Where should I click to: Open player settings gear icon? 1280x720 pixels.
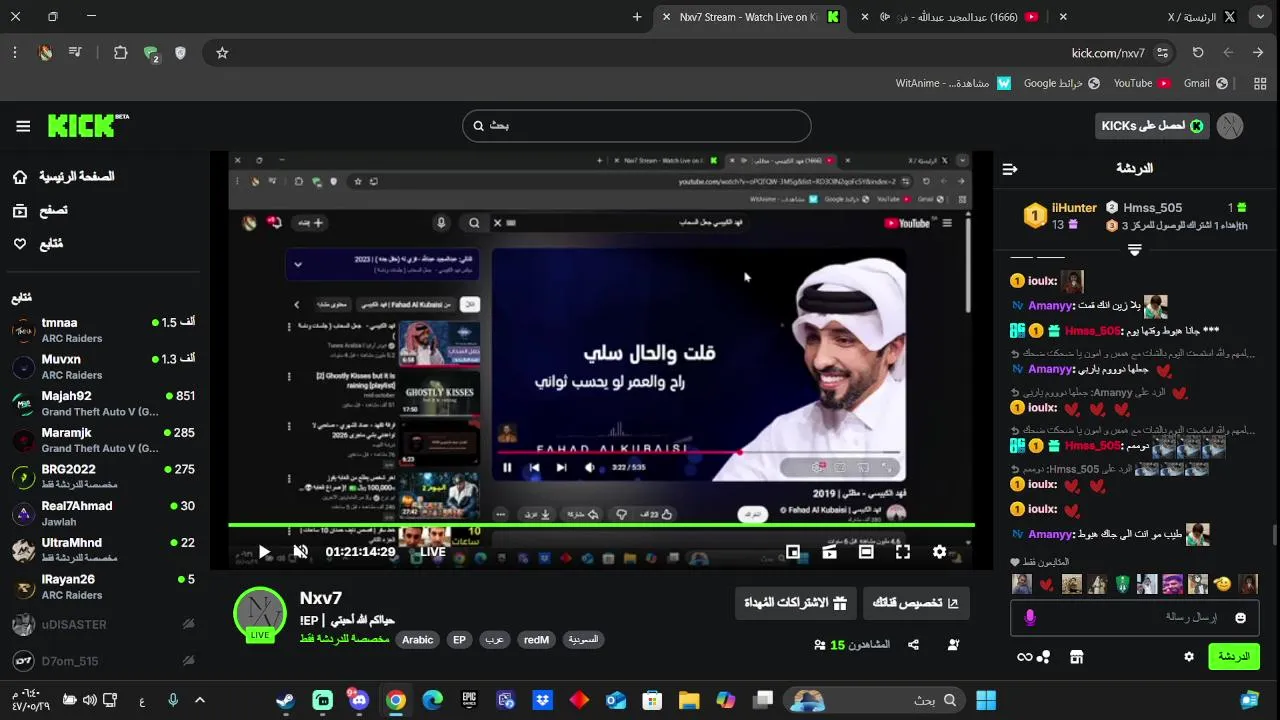tap(939, 551)
